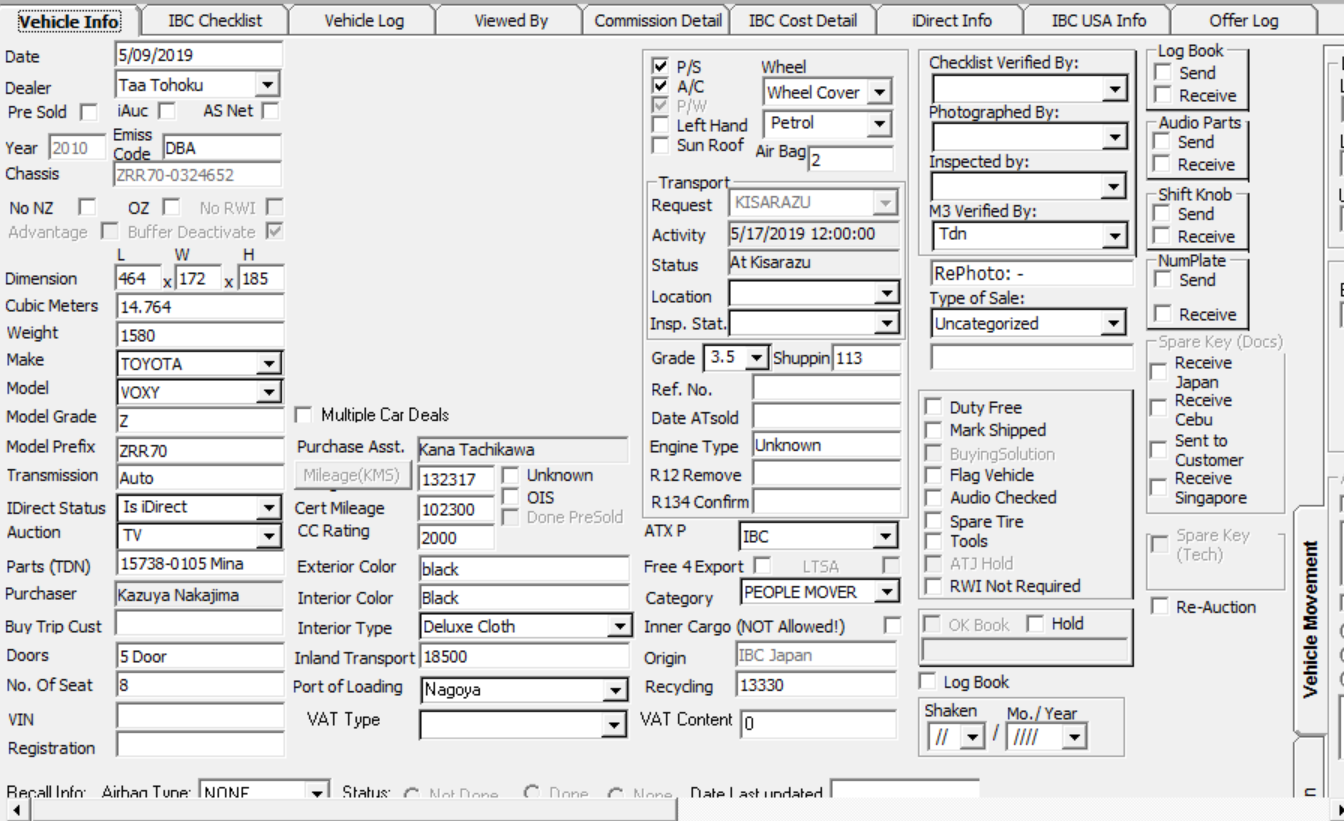Open the Dealer dropdown arrow

coord(267,86)
